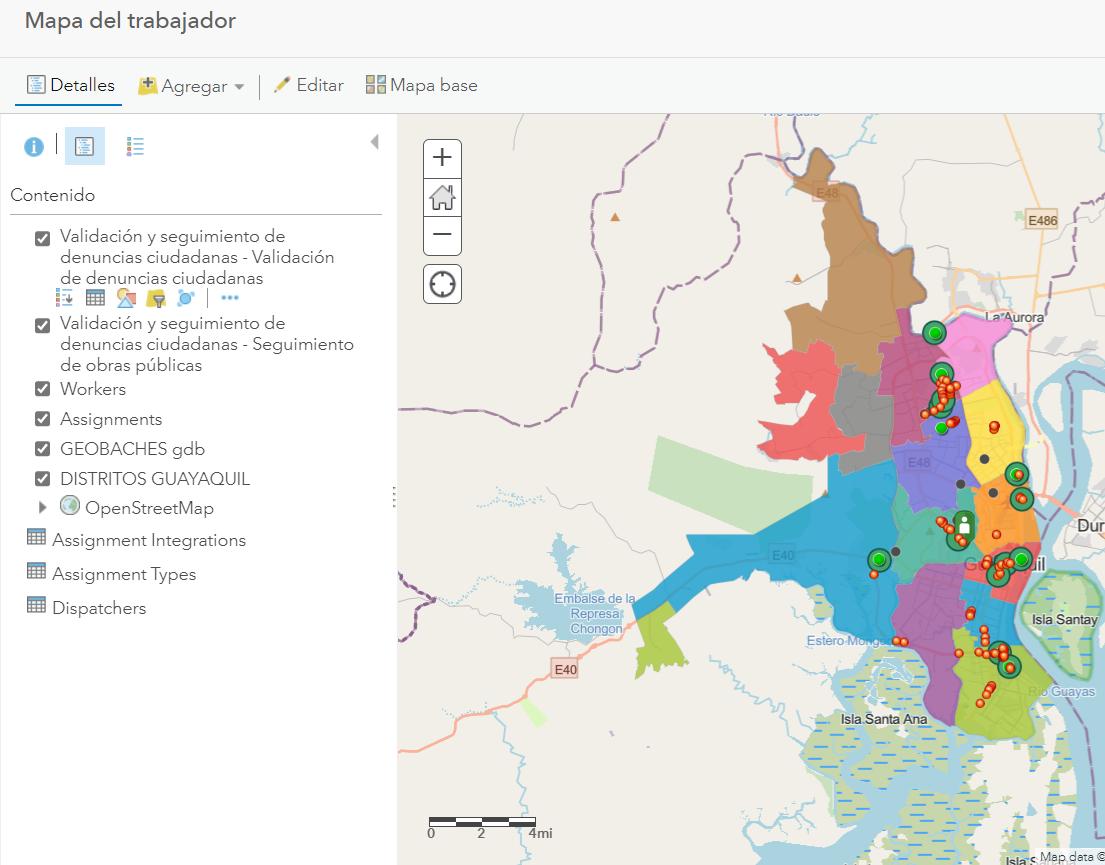
Task: Open the change style icon under first layer
Action: point(126,298)
